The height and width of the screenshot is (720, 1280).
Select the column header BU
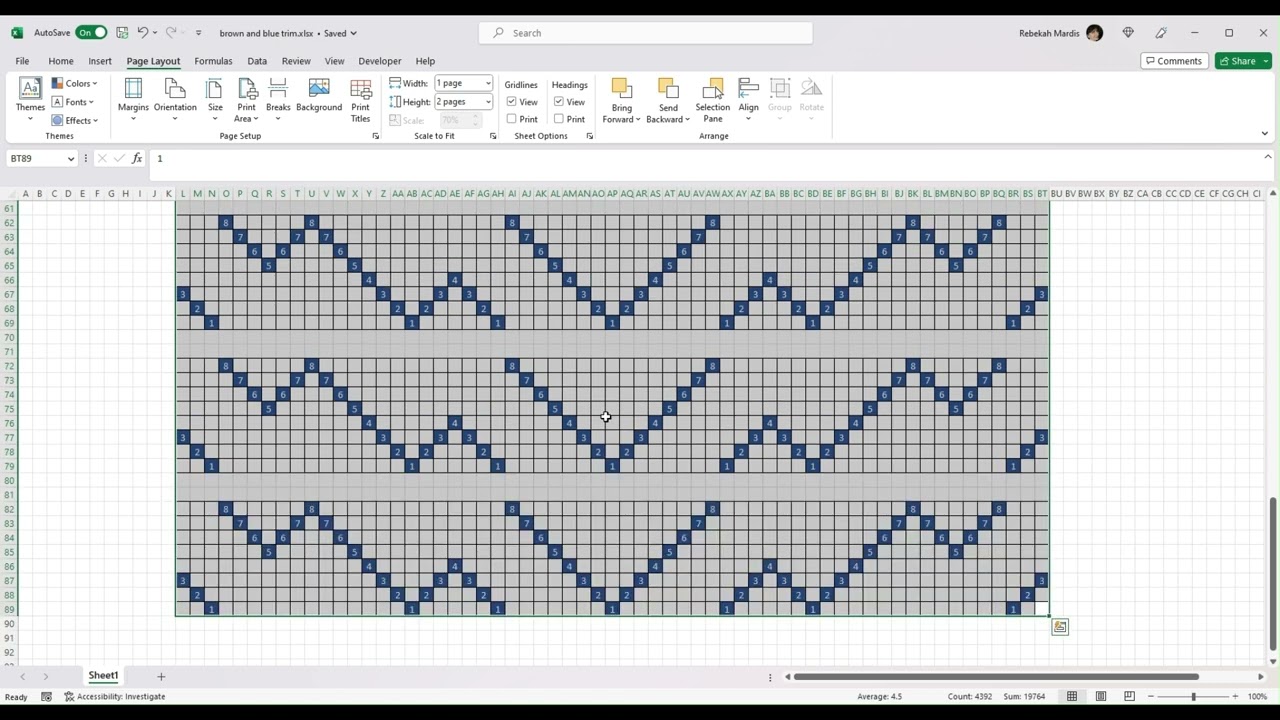point(1056,194)
